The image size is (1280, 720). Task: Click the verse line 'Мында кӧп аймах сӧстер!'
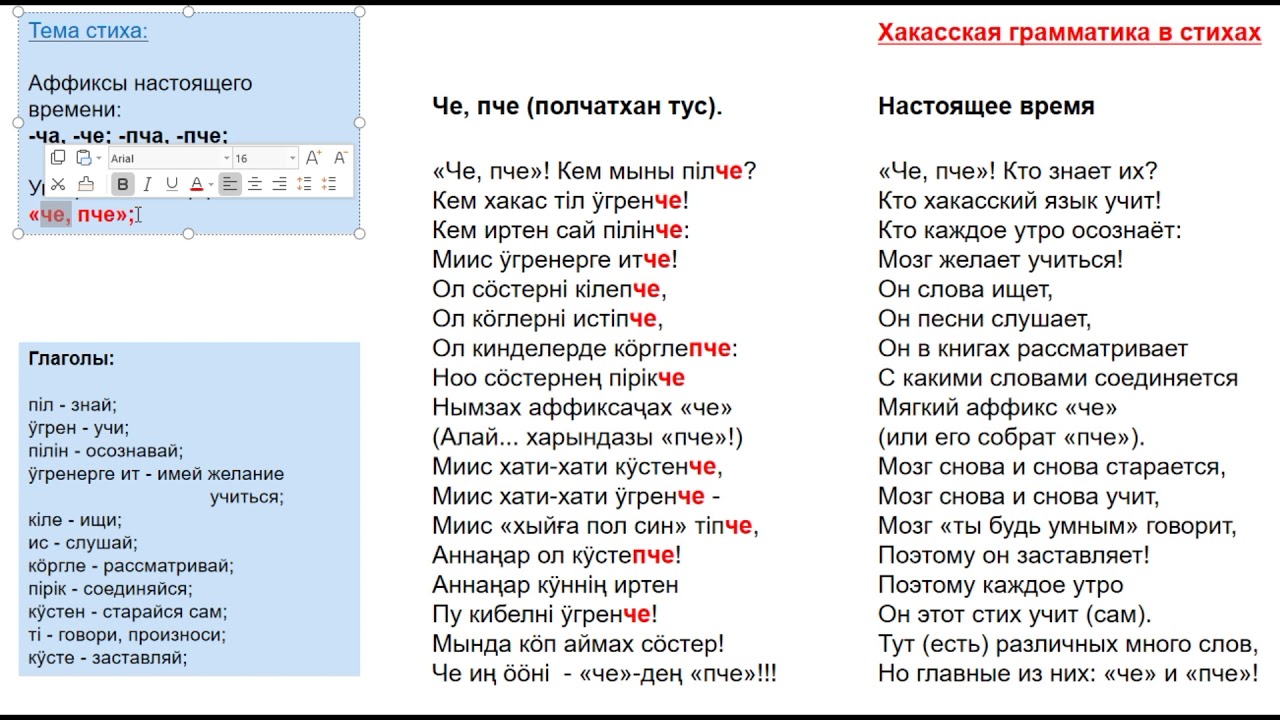pyautogui.click(x=578, y=644)
